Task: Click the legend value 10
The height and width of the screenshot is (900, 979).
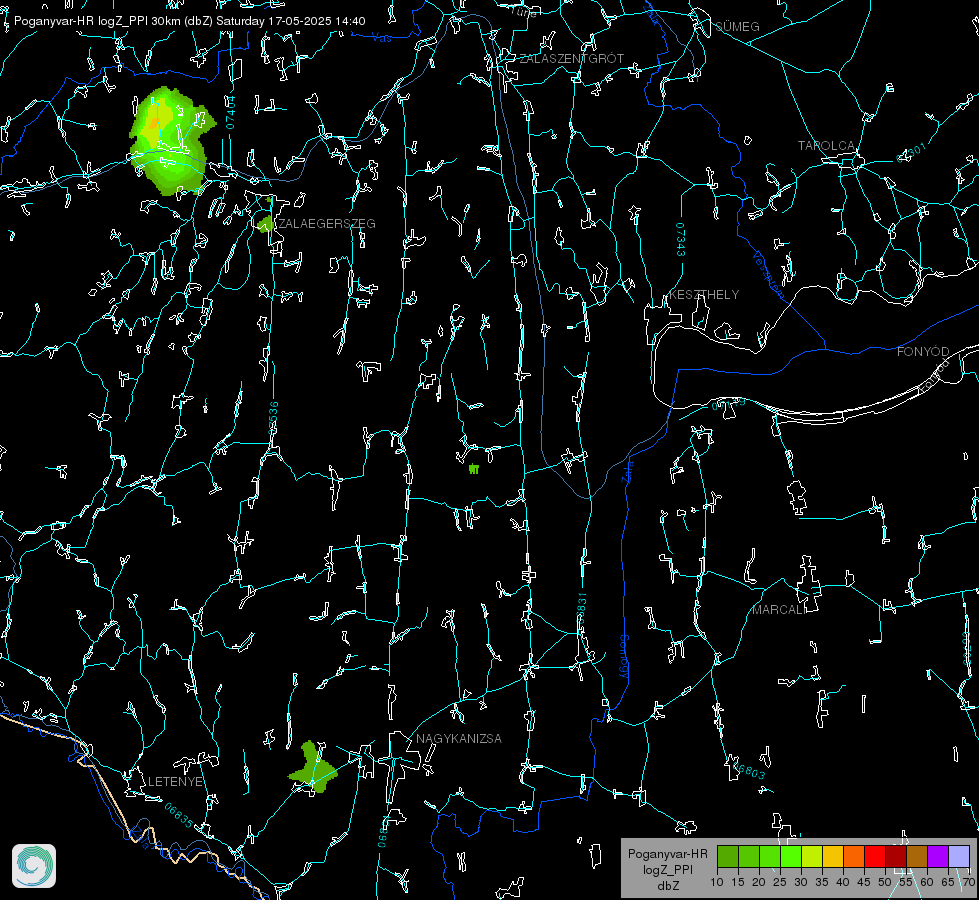Action: coord(717,883)
